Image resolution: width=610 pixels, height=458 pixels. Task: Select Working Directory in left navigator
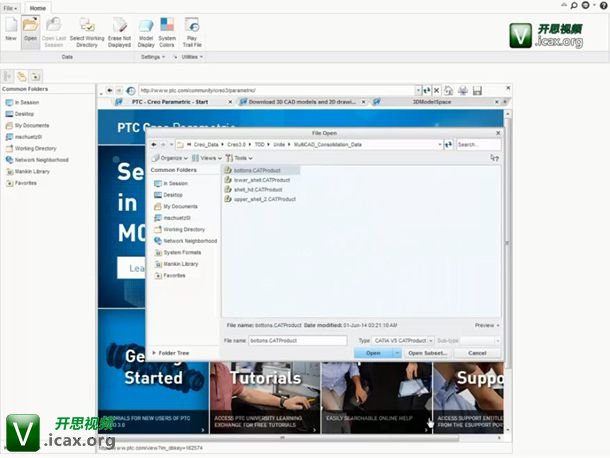31,148
